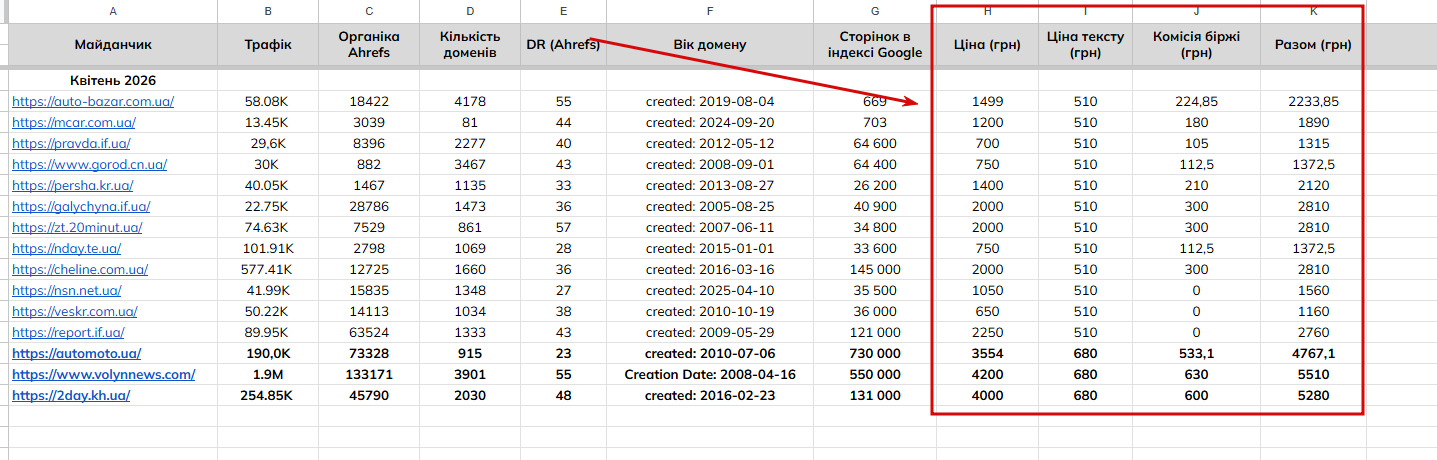Click the Ціна (грн) header cell

(x=987, y=45)
